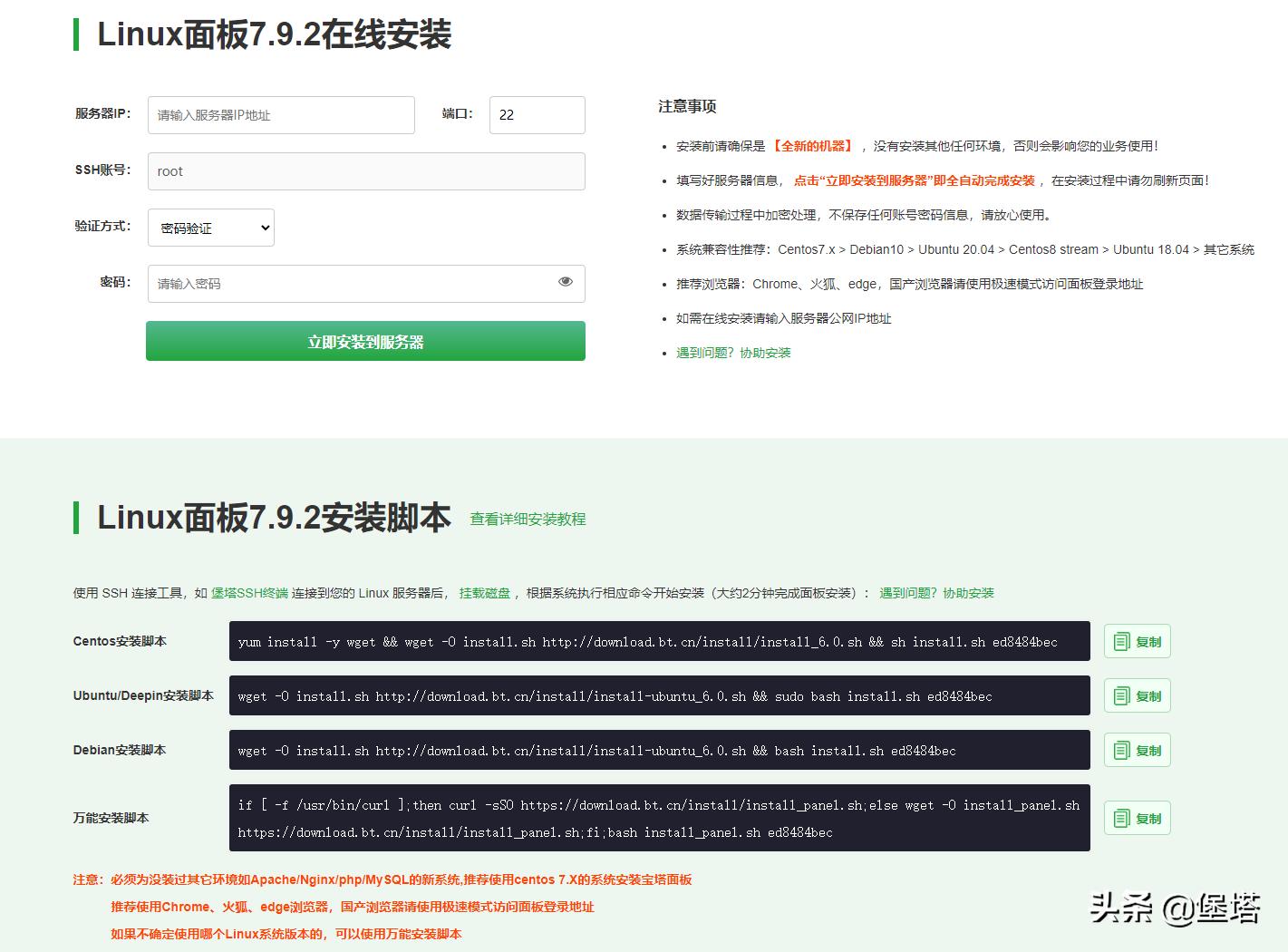Copy the Ubuntu/Deepin安装脚本 install command
Screen dimensions: 1288x952
pyautogui.click(x=1137, y=695)
